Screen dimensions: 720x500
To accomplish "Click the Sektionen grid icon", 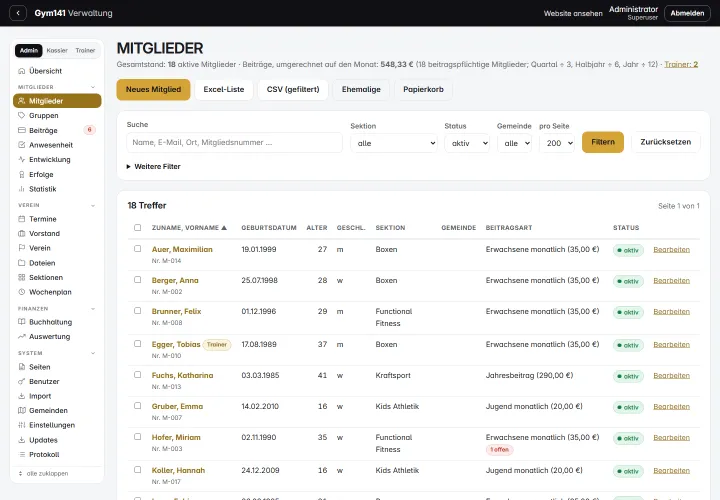I will pyautogui.click(x=21, y=277).
